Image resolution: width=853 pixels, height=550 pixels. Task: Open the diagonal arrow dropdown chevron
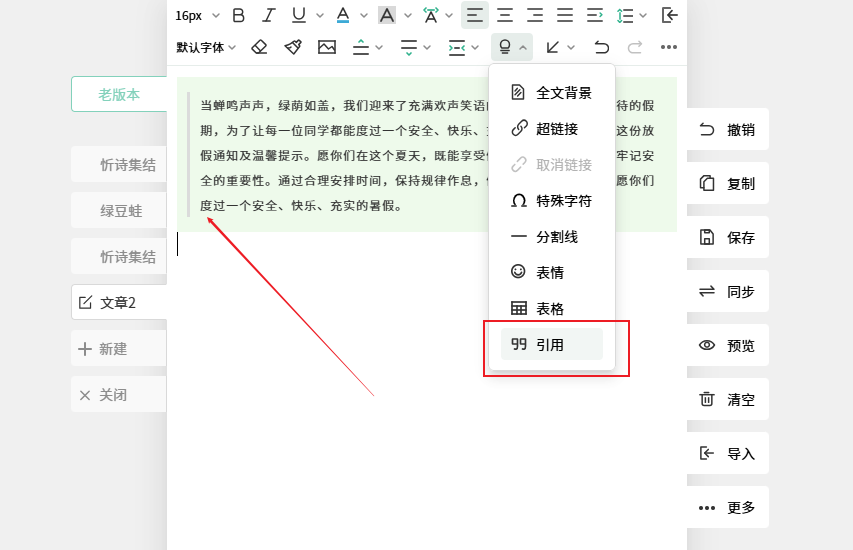571,48
